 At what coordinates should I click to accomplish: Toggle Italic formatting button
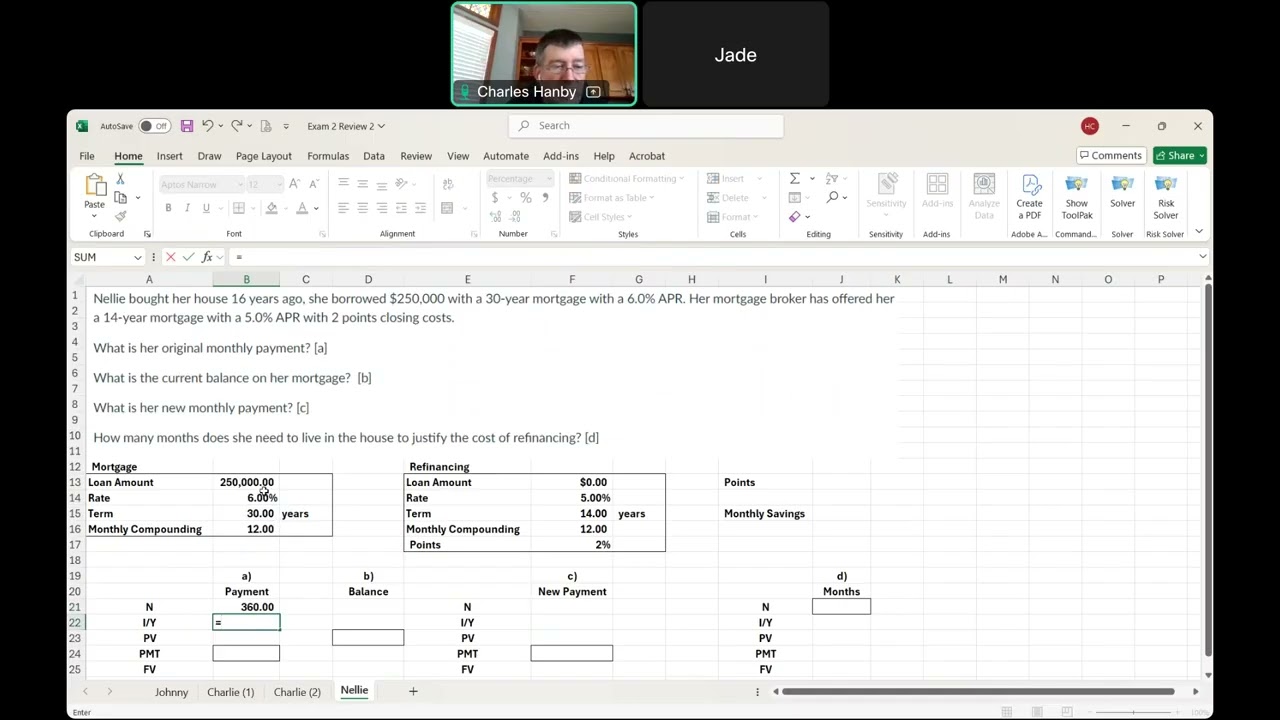coord(187,208)
